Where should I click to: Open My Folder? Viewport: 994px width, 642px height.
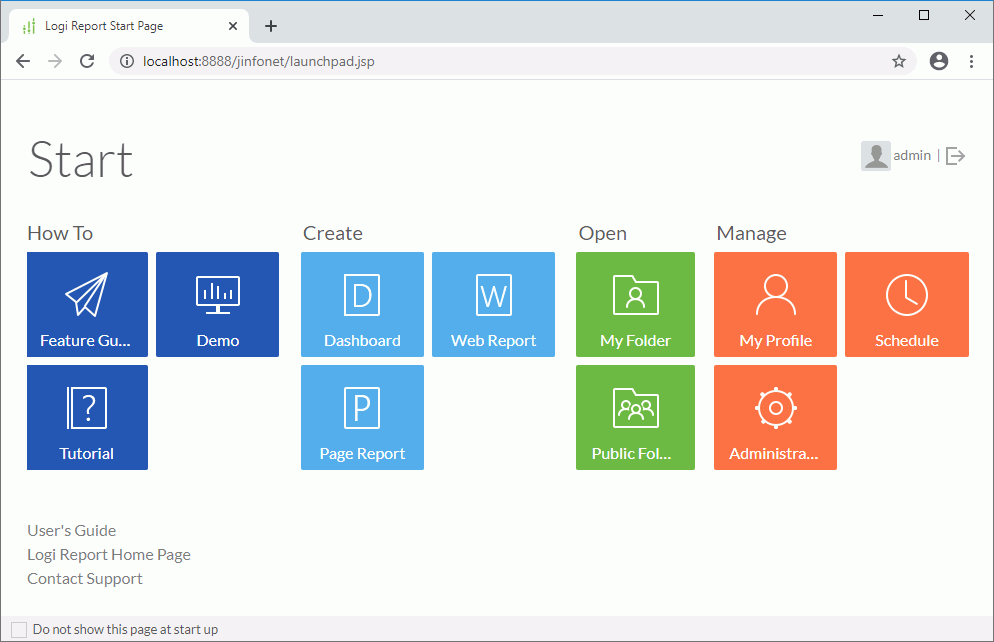pyautogui.click(x=635, y=304)
